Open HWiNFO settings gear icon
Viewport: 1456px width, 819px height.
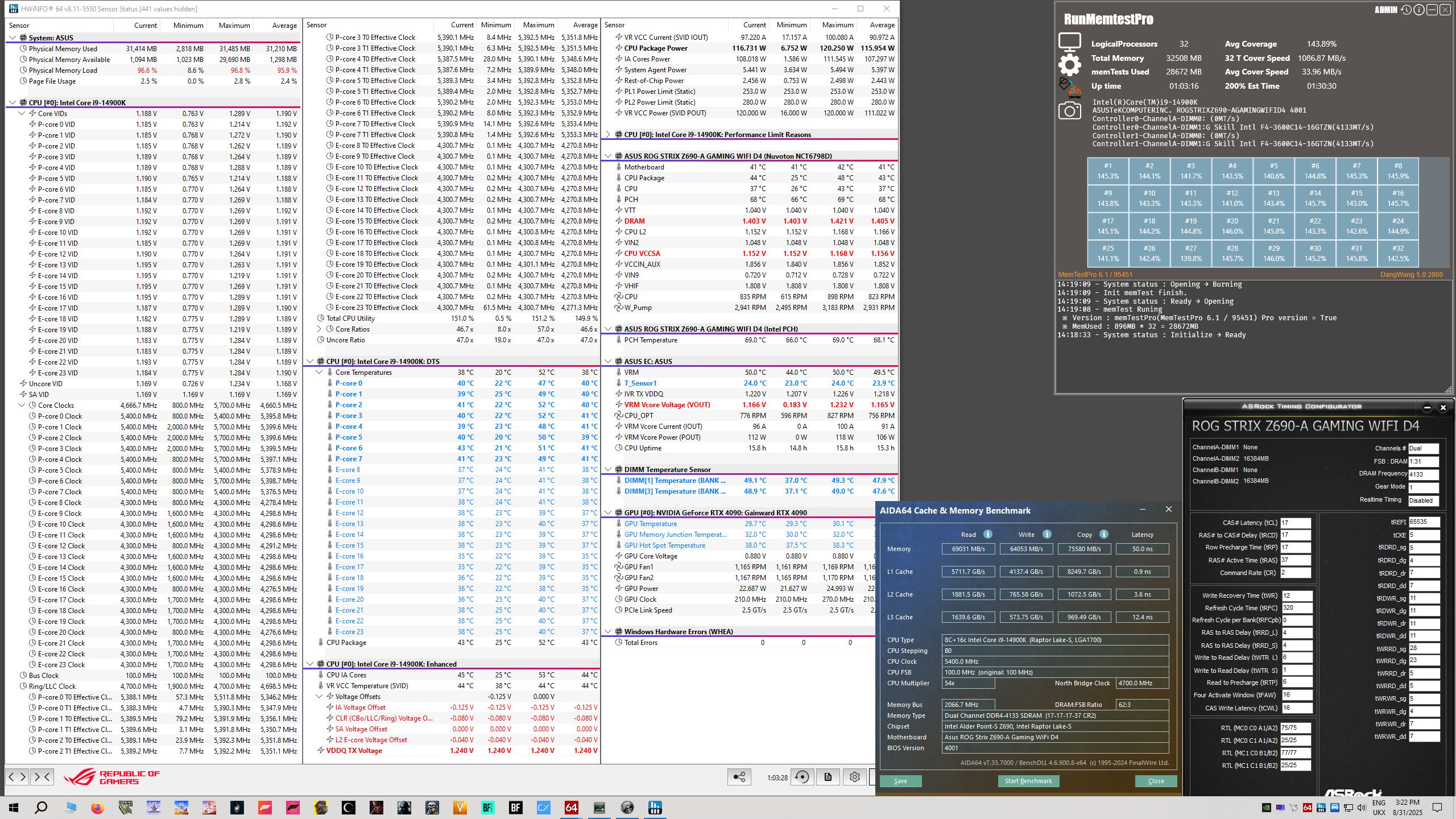click(x=854, y=777)
